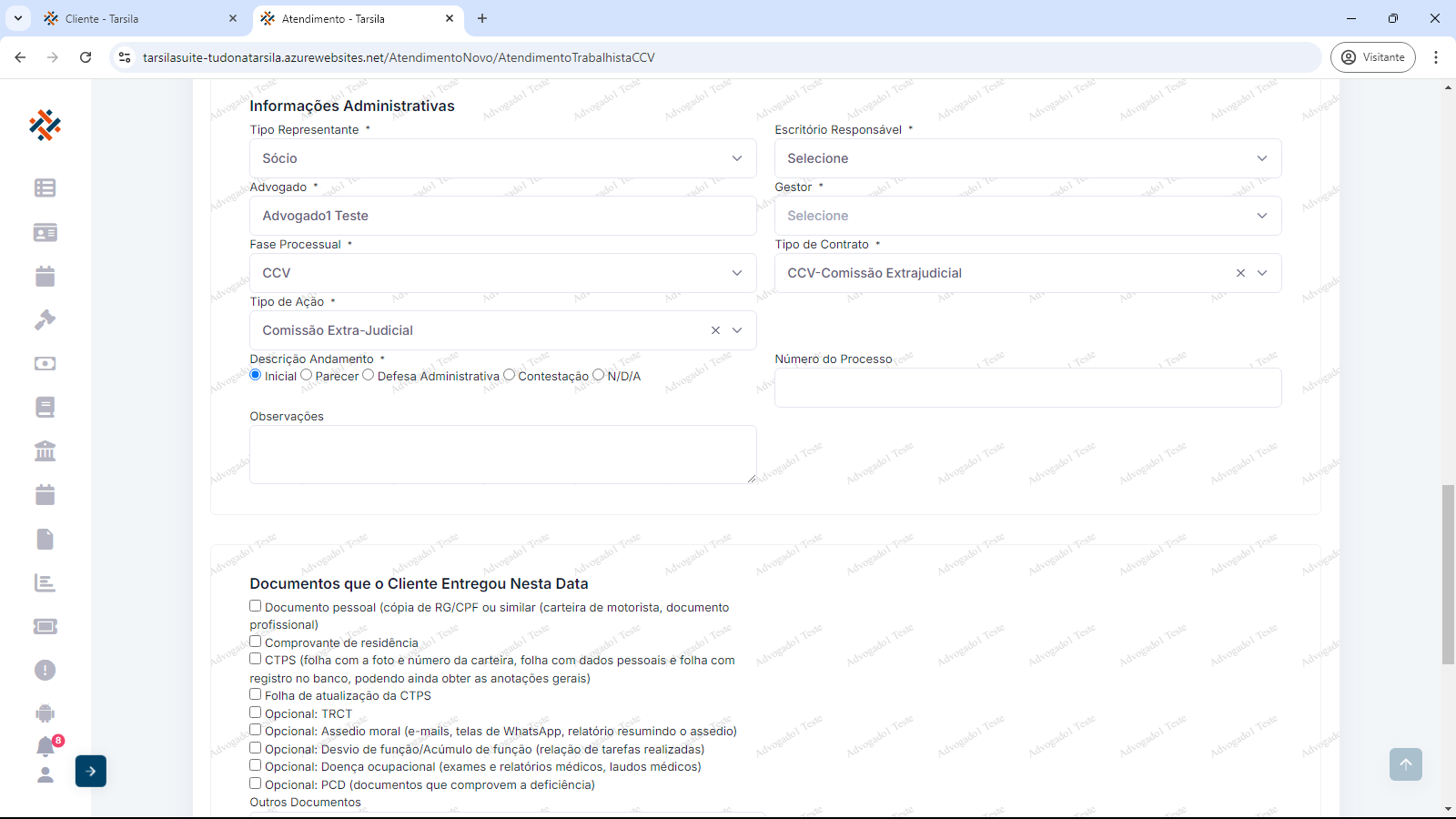This screenshot has height=819, width=1456.
Task: Expand the Tipo Representante dropdown
Action: pyautogui.click(x=502, y=158)
